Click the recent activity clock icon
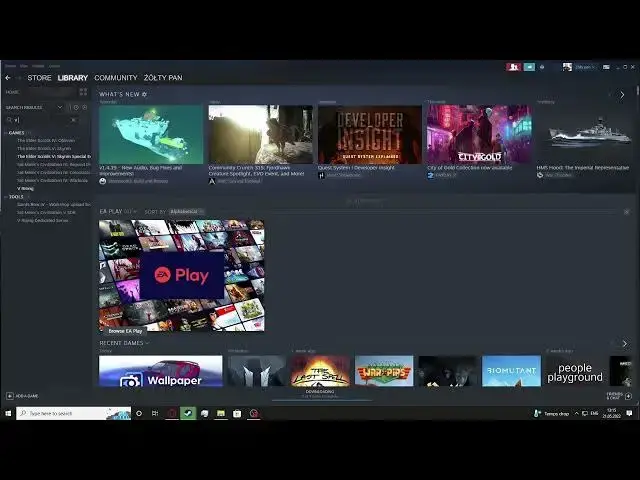The width and height of the screenshot is (640, 480). 76,107
